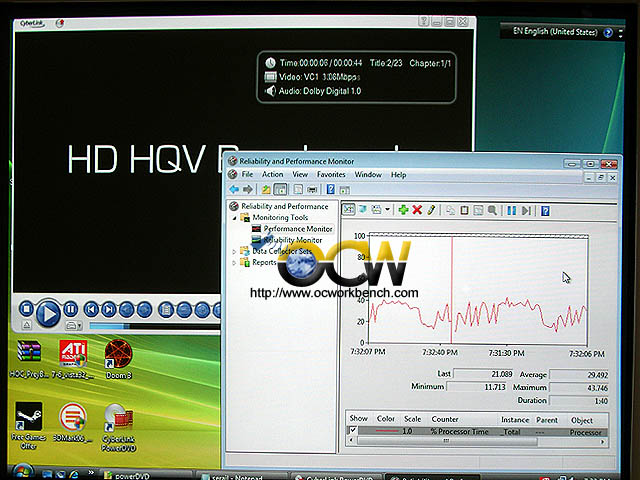Open the View menu
The image size is (640, 480).
coord(300,174)
